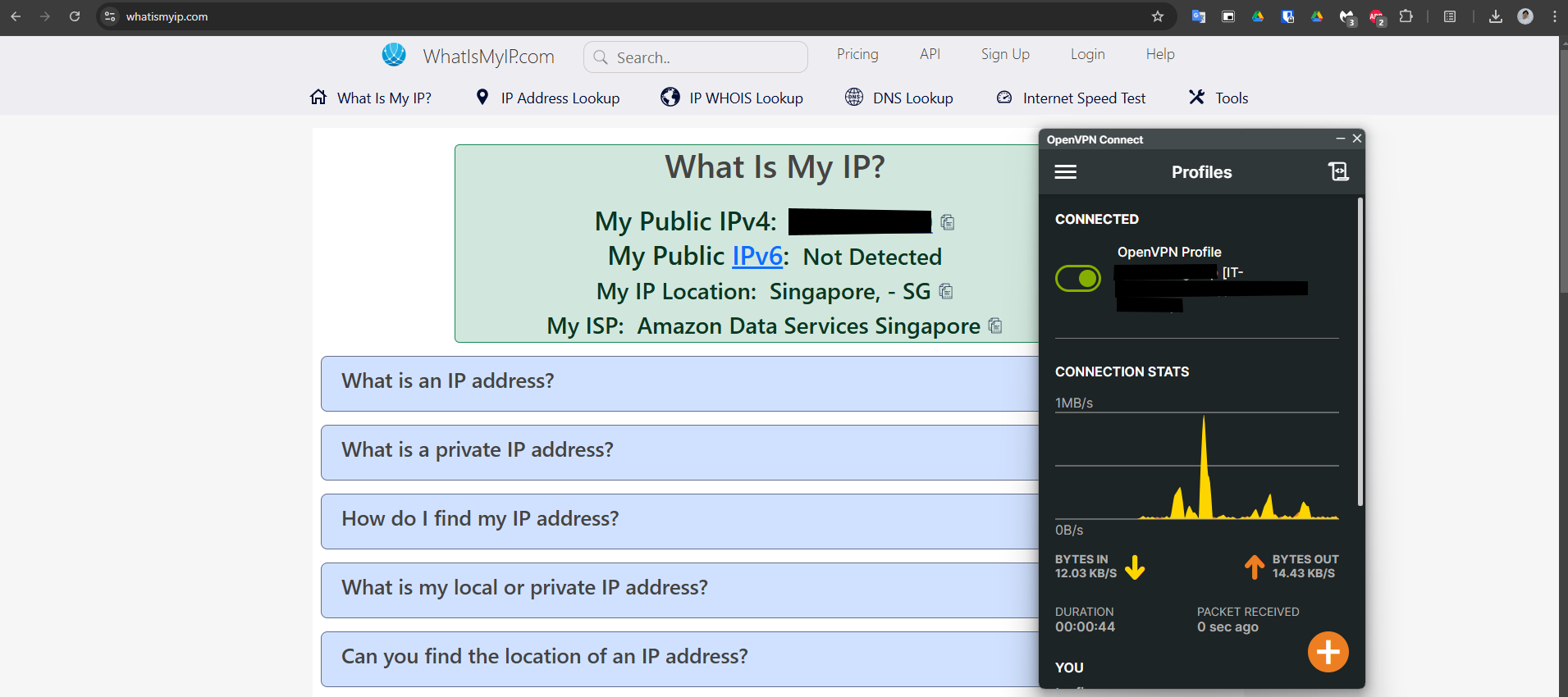Copy the public IPv4 address
This screenshot has height=697, width=1568.
click(948, 222)
